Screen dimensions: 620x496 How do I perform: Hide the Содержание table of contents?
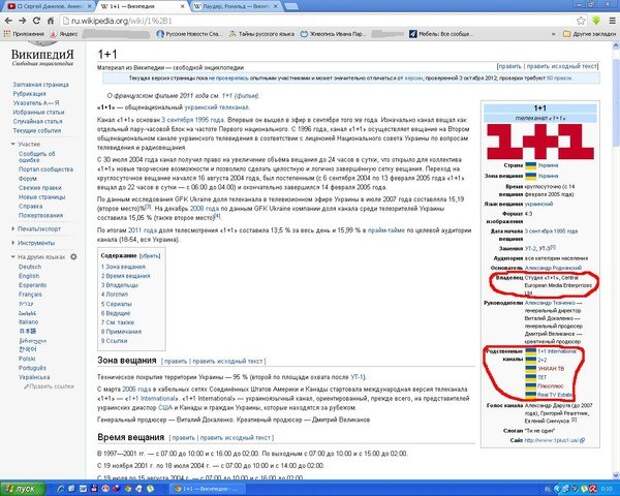click(x=149, y=256)
